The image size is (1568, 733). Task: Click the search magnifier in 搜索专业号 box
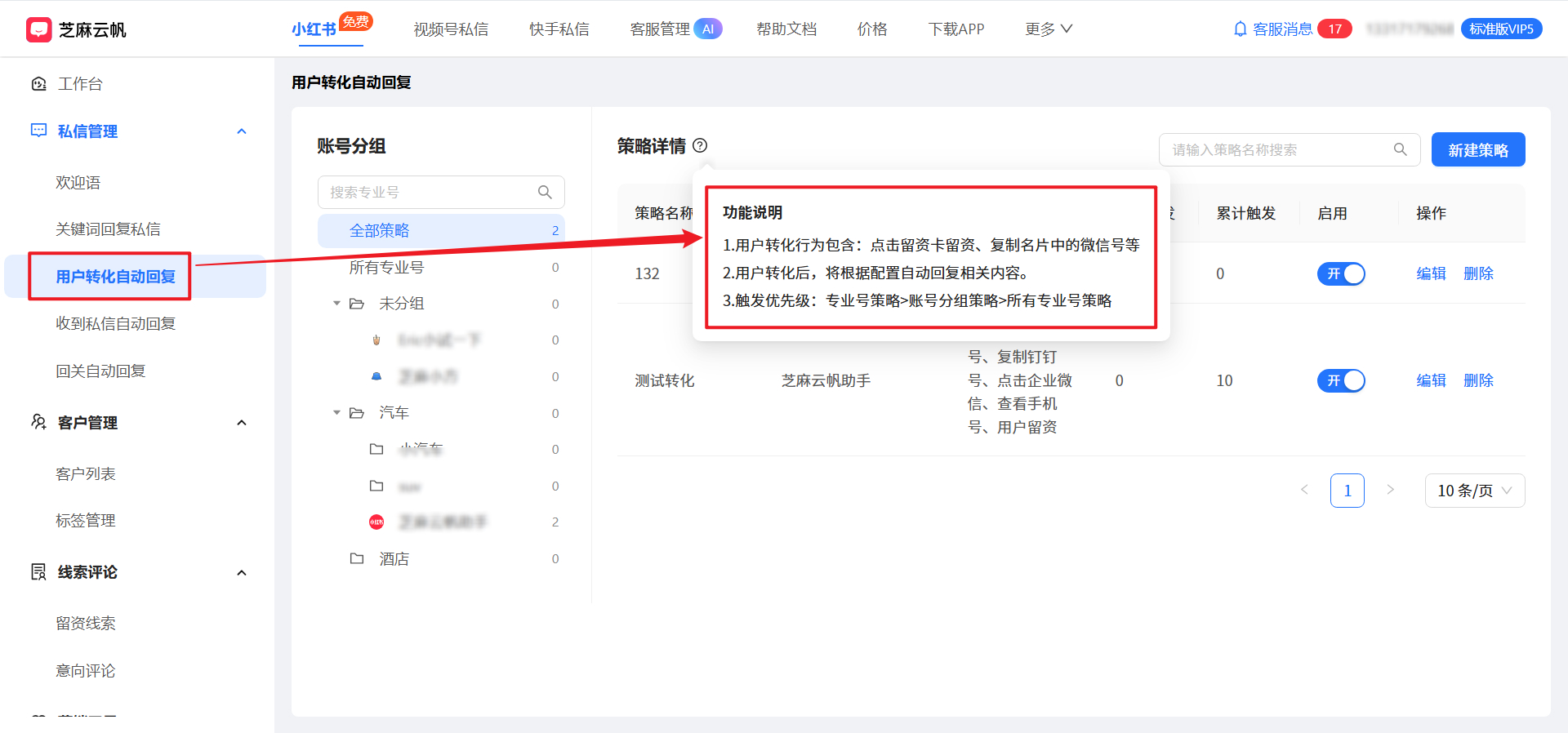(x=545, y=193)
